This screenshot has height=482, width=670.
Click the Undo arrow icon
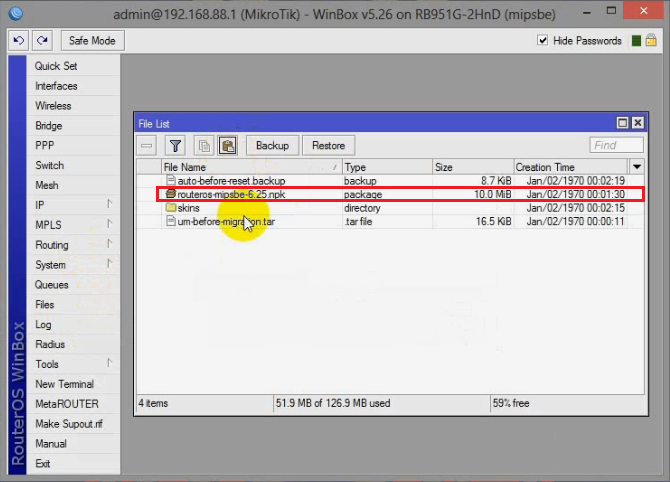(18, 41)
